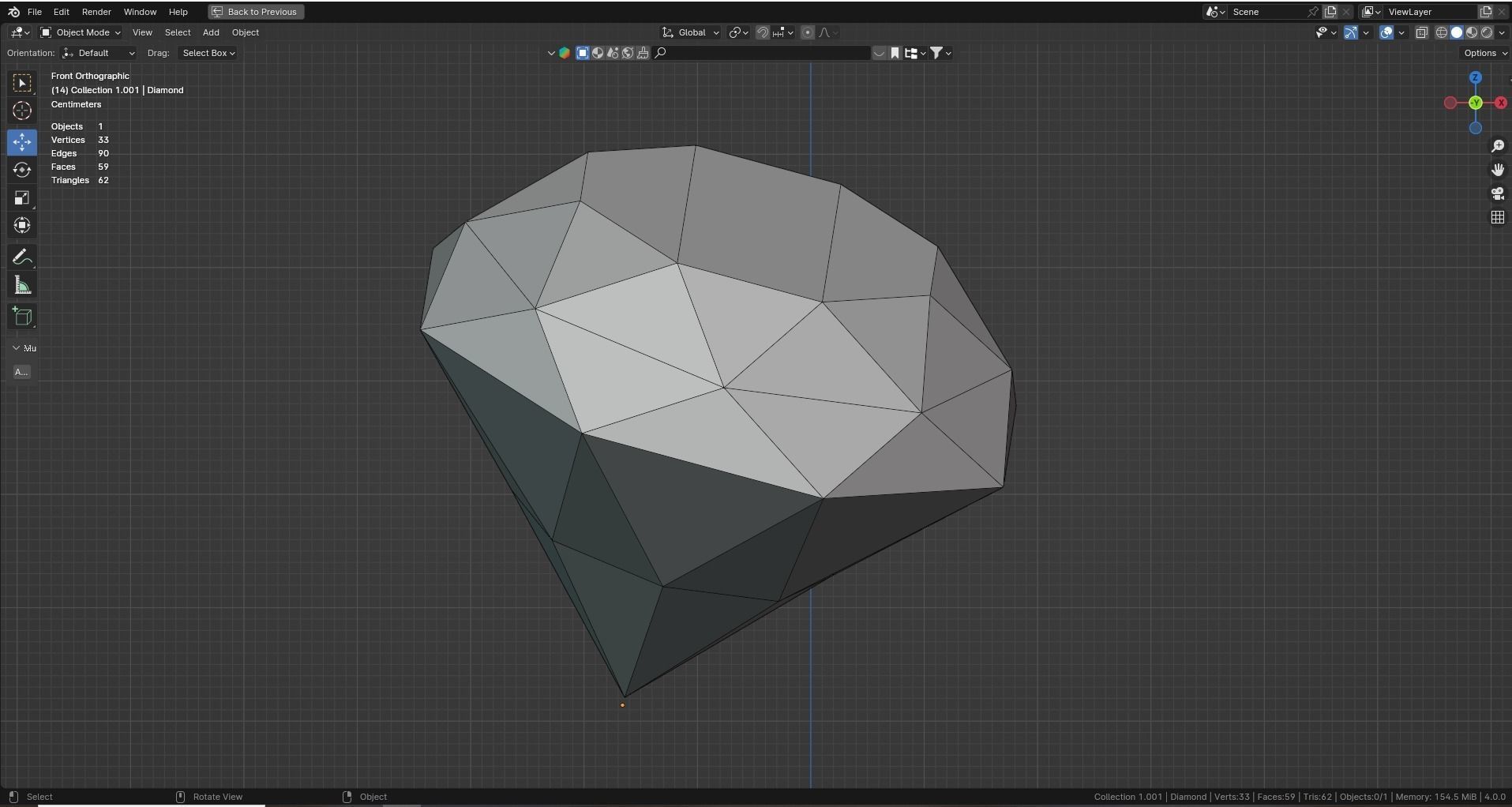This screenshot has width=1512, height=807.
Task: Activate the 3D Cursor tool
Action: [x=22, y=111]
